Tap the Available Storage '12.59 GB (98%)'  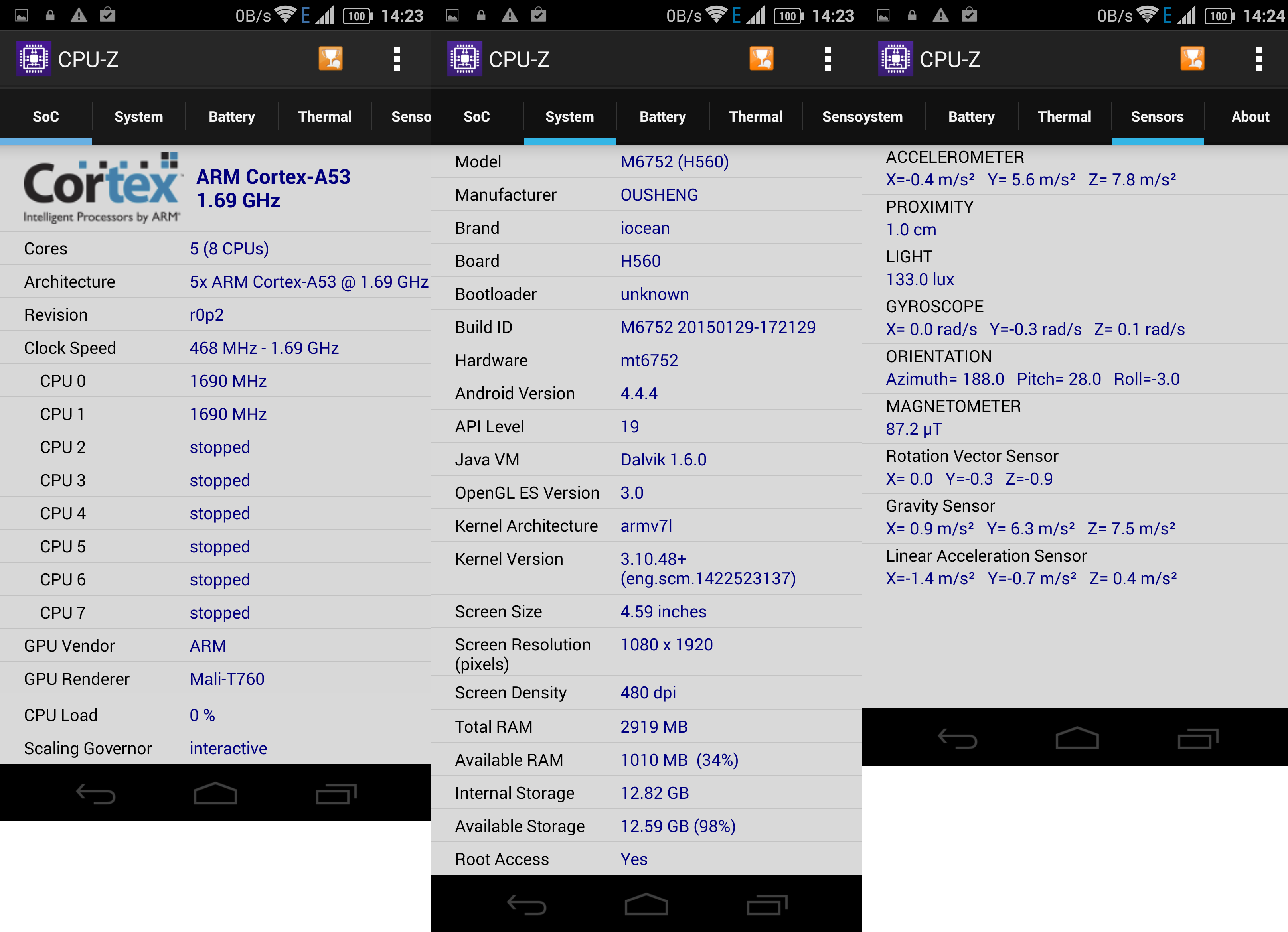(x=678, y=826)
